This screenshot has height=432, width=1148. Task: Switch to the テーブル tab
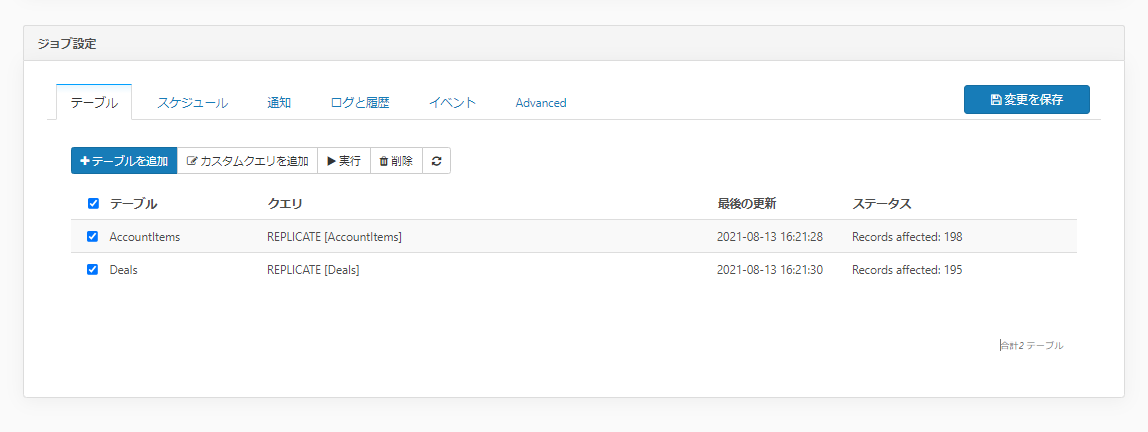(x=94, y=103)
